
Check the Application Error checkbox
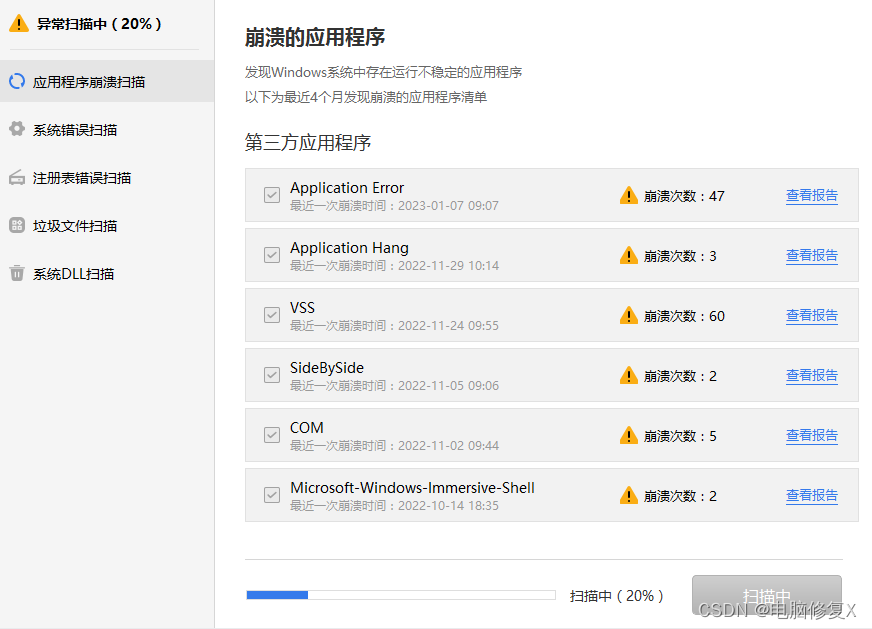tap(270, 195)
